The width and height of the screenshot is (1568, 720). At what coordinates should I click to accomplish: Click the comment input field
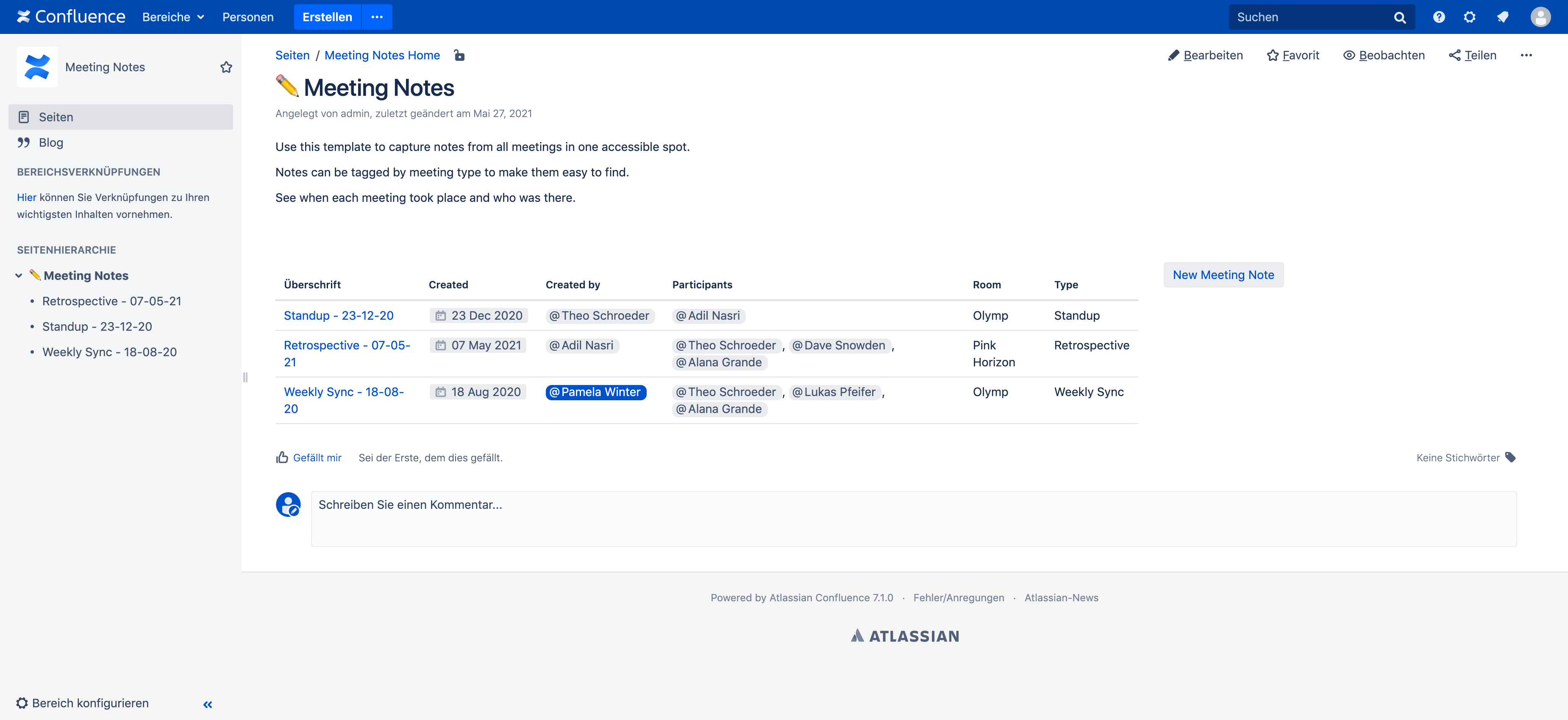coord(913,519)
